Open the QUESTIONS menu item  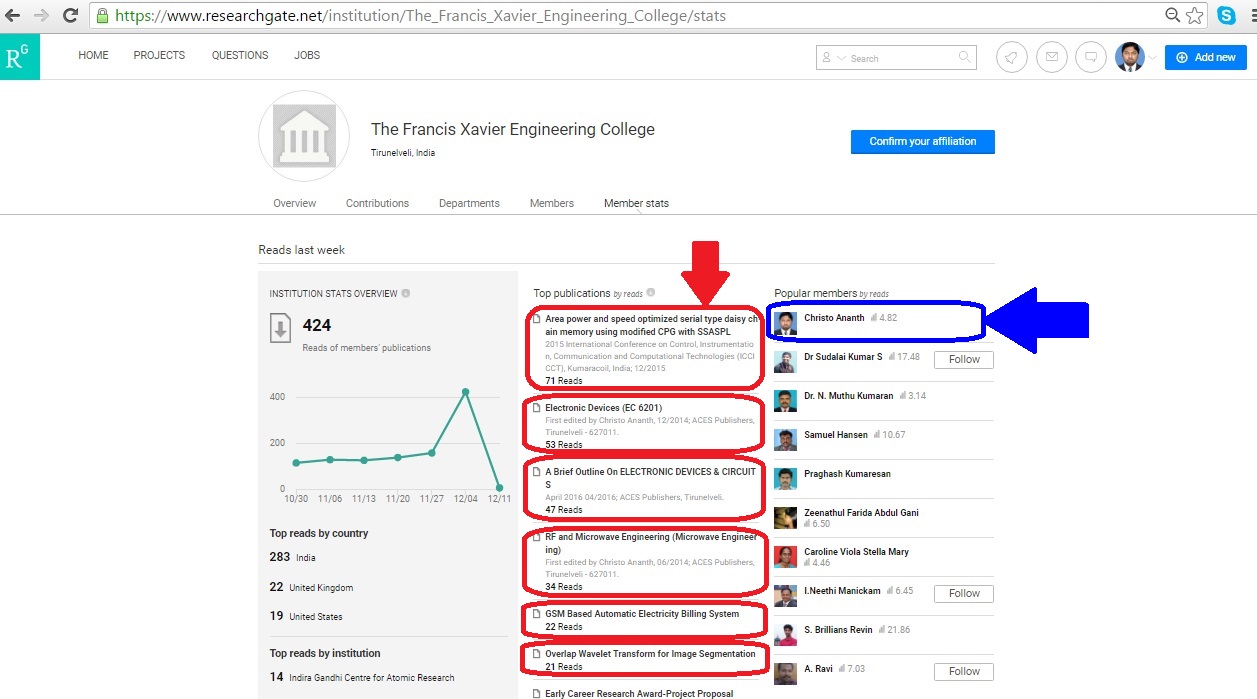pos(240,56)
